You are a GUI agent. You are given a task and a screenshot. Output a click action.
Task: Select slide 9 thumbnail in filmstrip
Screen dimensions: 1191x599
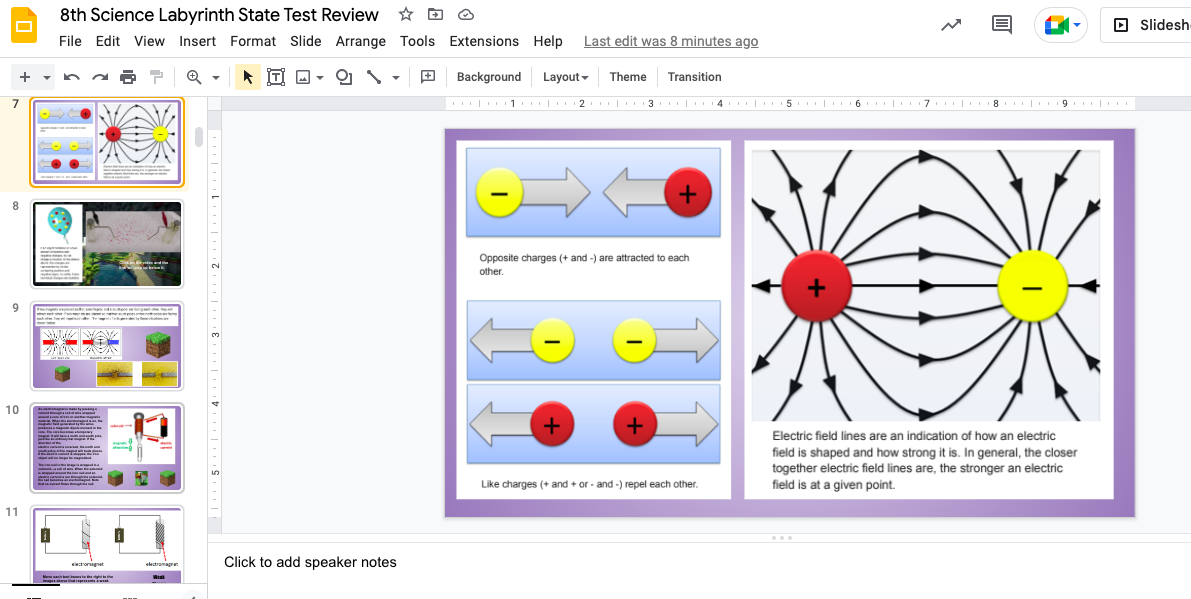(x=108, y=346)
